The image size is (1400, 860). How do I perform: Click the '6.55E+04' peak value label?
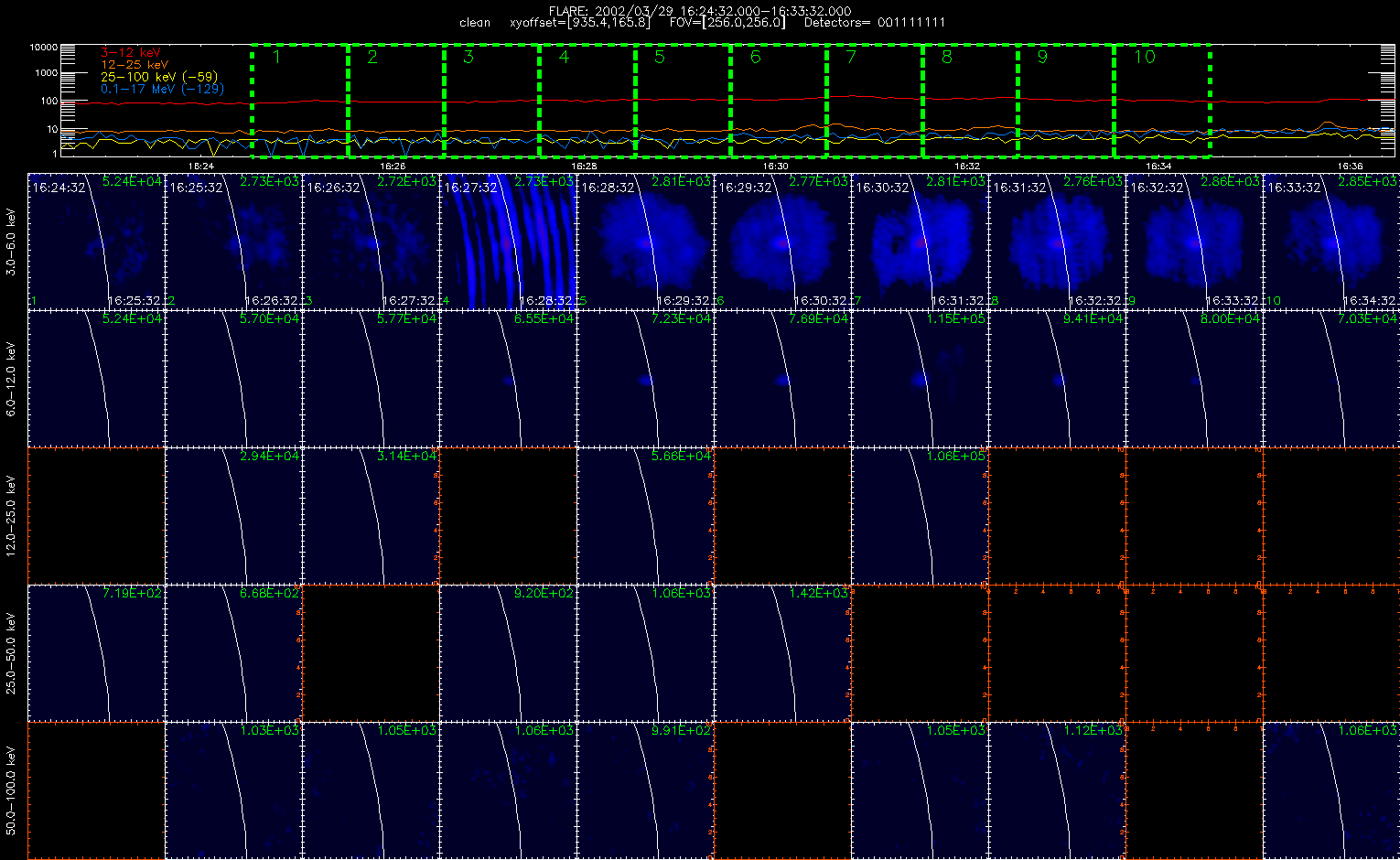(544, 318)
